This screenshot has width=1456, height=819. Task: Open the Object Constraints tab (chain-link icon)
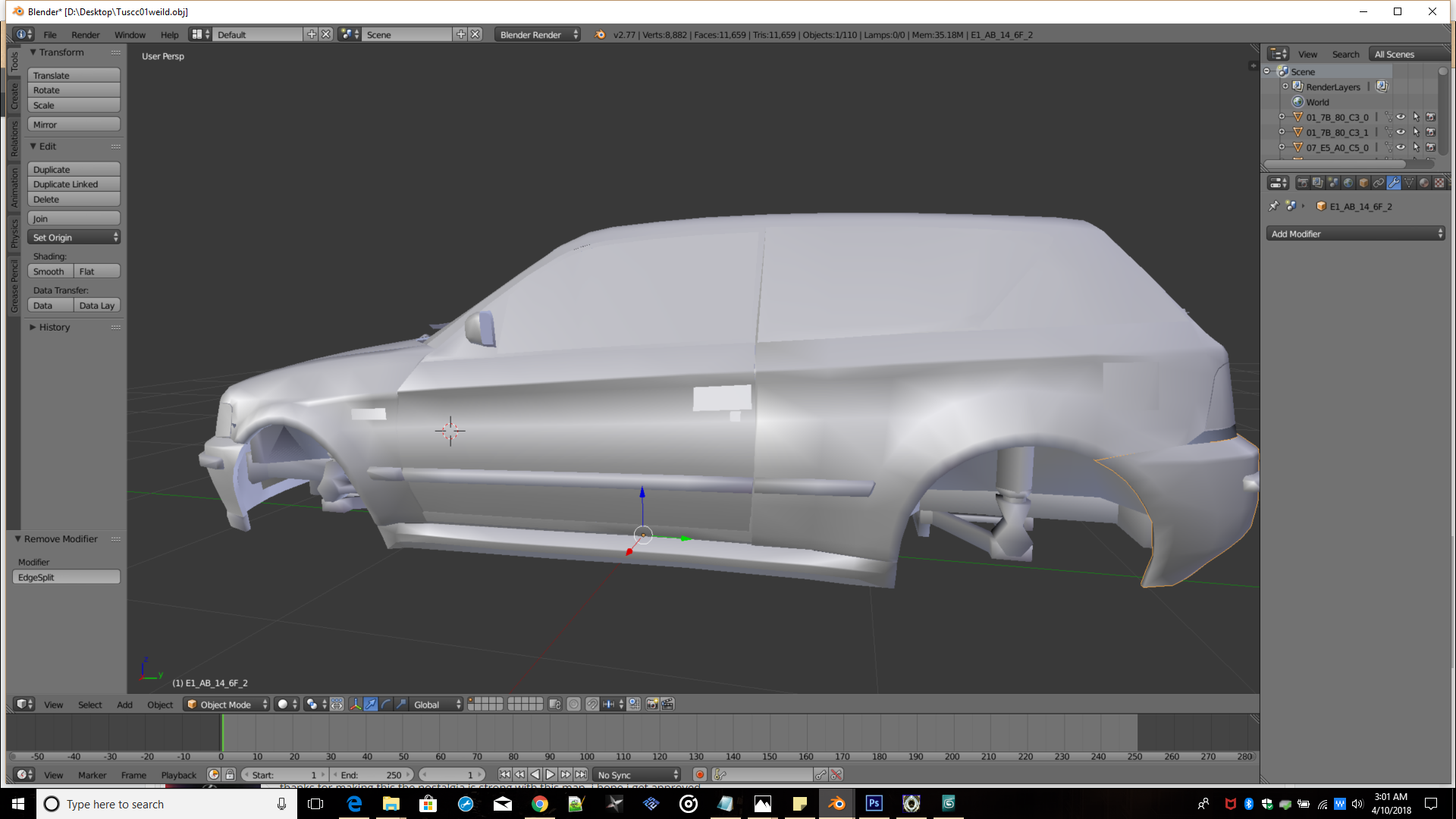[x=1379, y=183]
